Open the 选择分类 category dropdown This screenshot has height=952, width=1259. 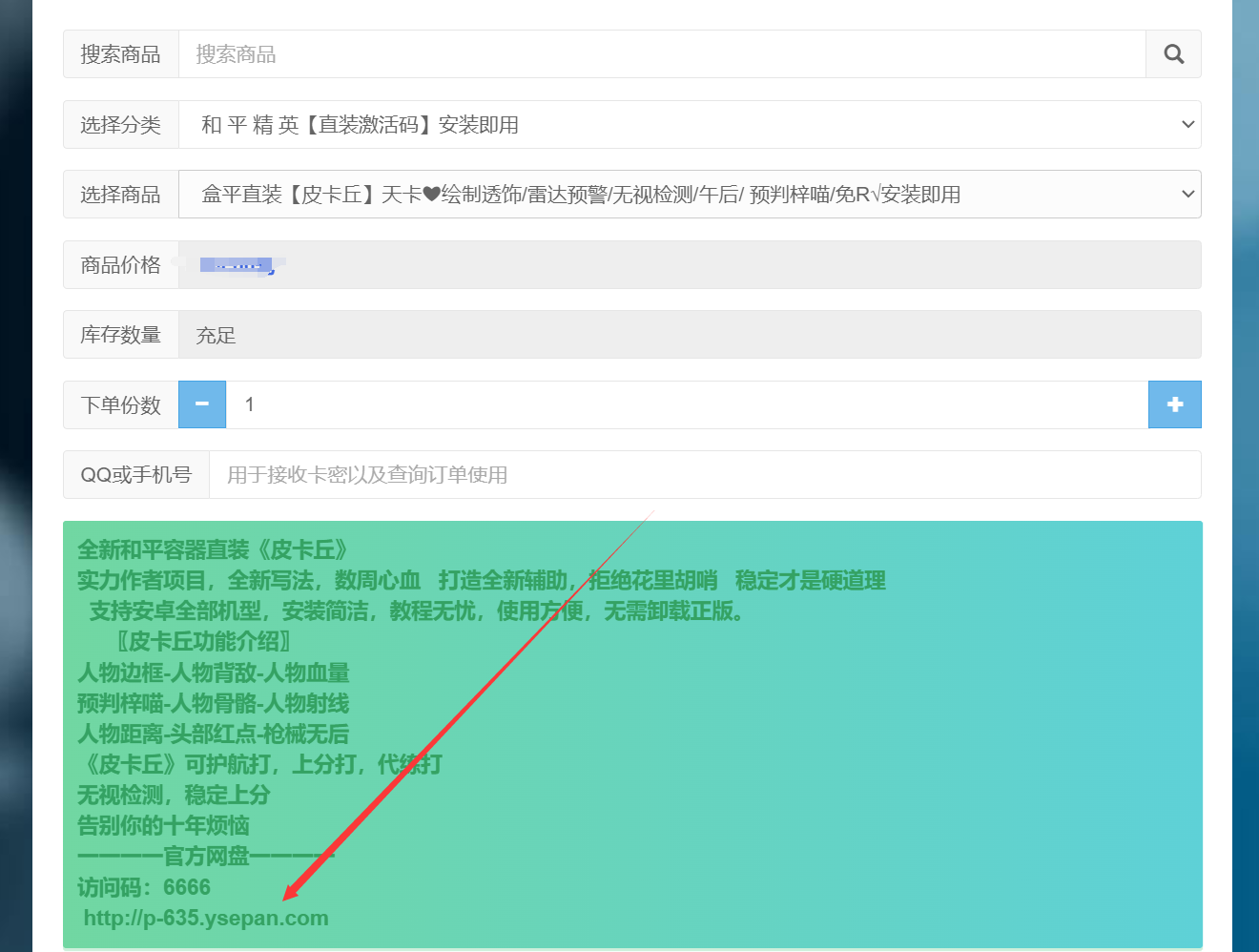click(x=689, y=125)
